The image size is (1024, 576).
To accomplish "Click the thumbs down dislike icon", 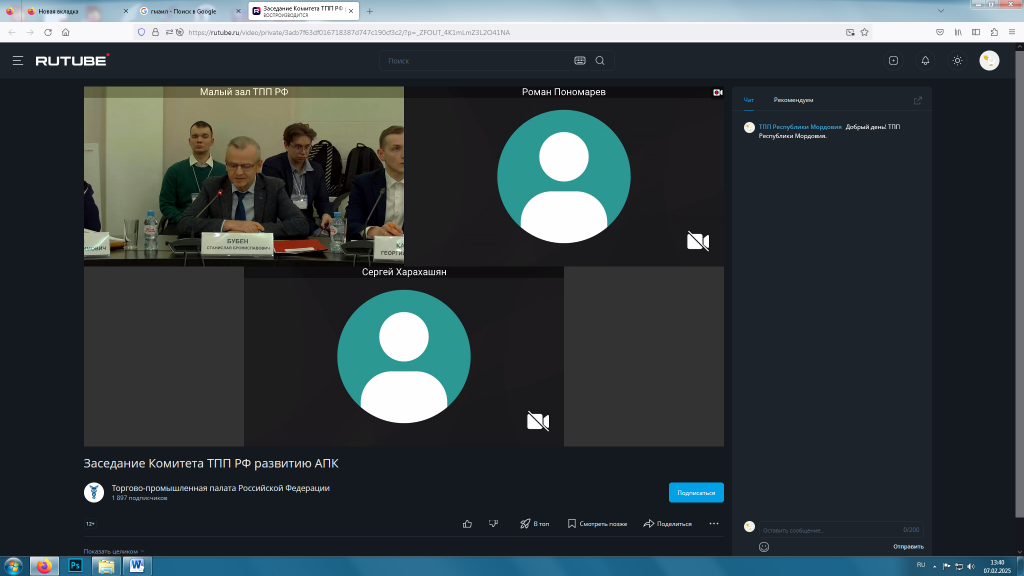I will click(493, 523).
